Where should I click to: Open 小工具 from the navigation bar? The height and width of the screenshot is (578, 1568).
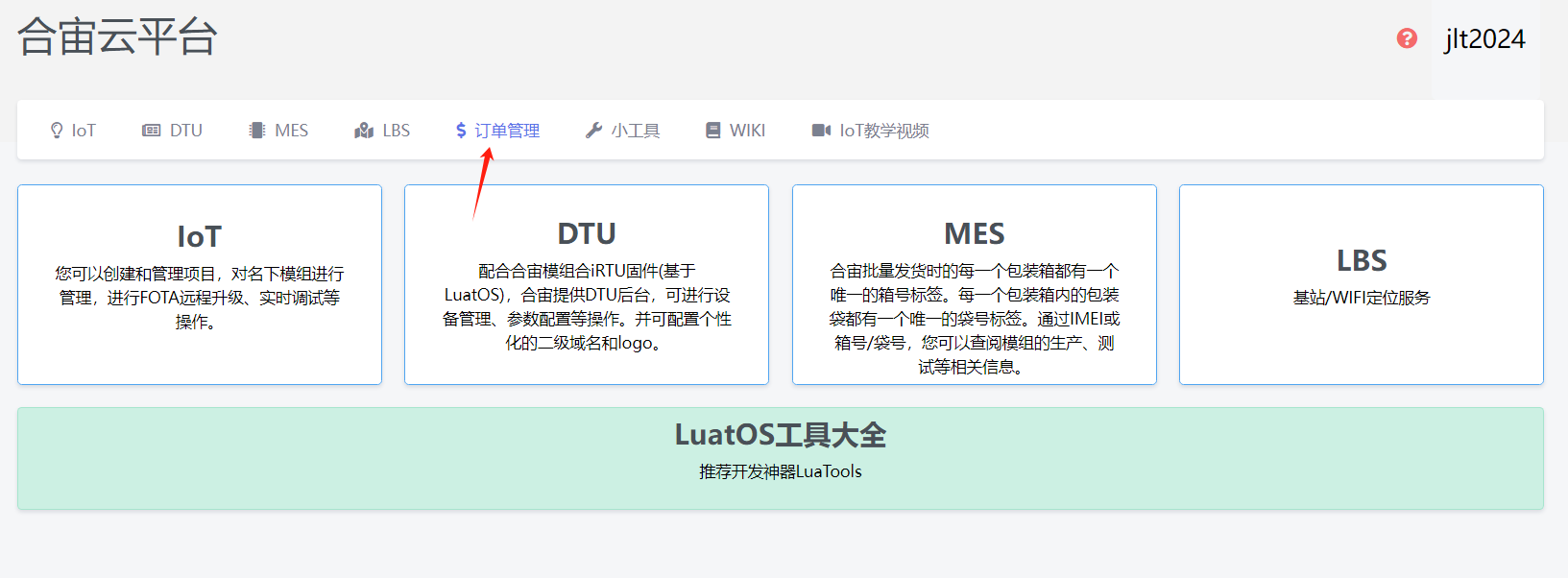(622, 131)
